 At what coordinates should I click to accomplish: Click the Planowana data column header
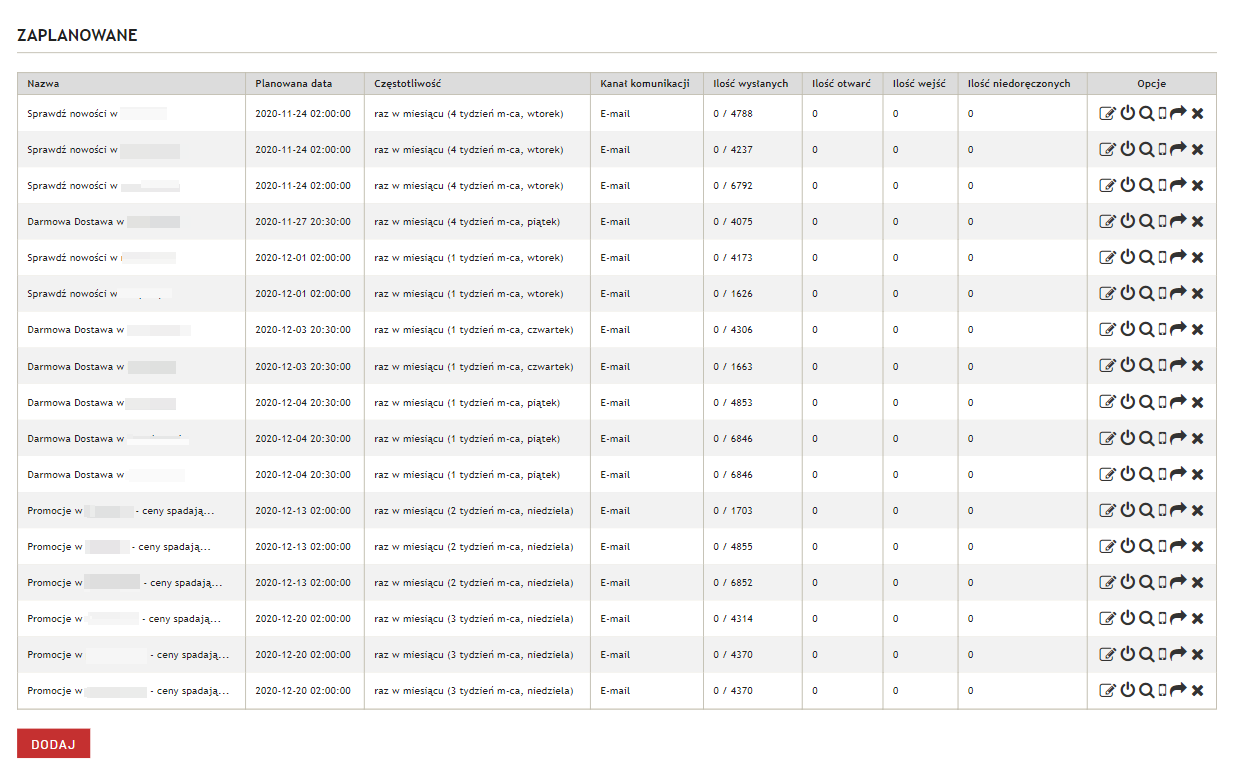tap(293, 84)
